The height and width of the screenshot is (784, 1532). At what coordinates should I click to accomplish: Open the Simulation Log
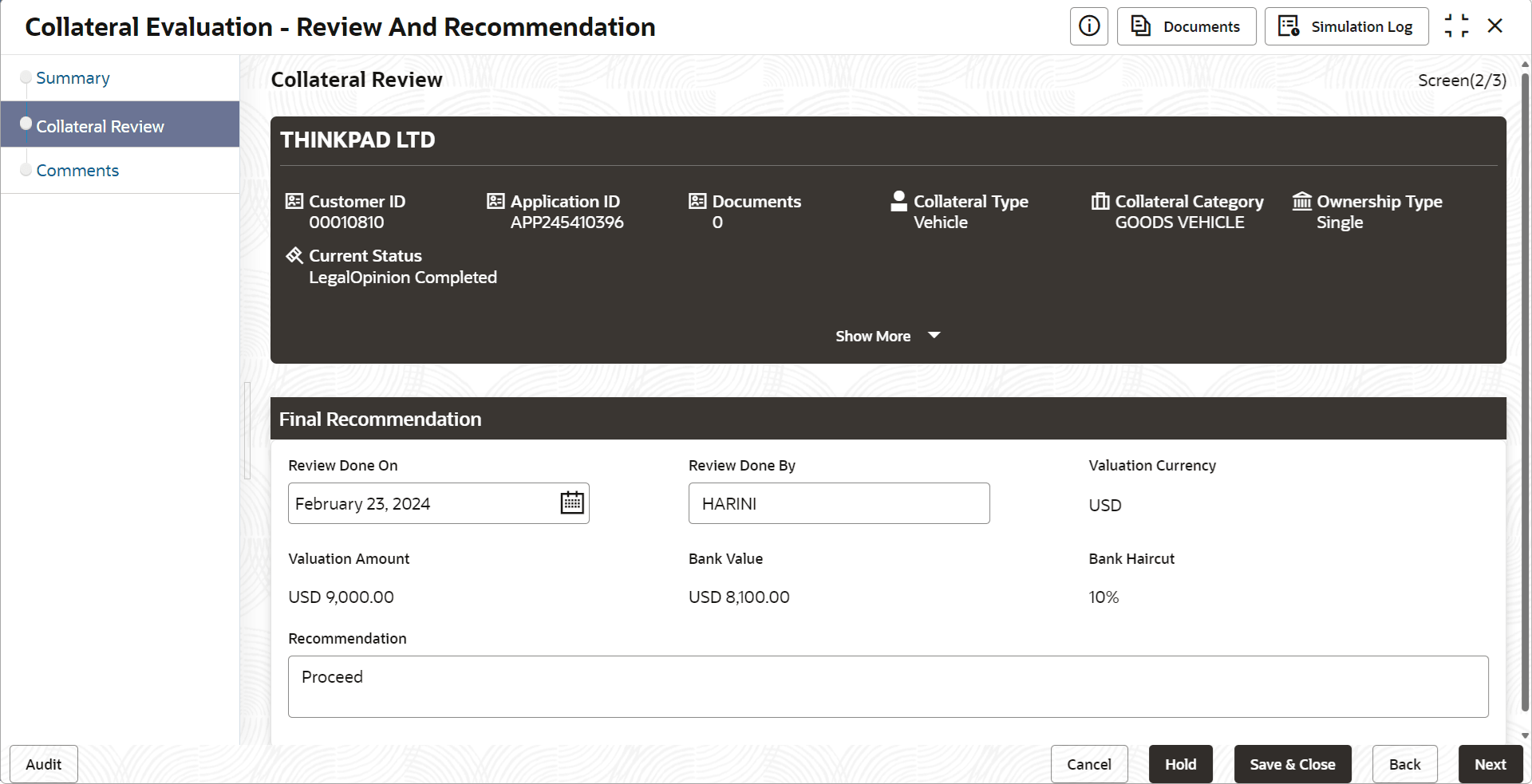tap(1346, 26)
